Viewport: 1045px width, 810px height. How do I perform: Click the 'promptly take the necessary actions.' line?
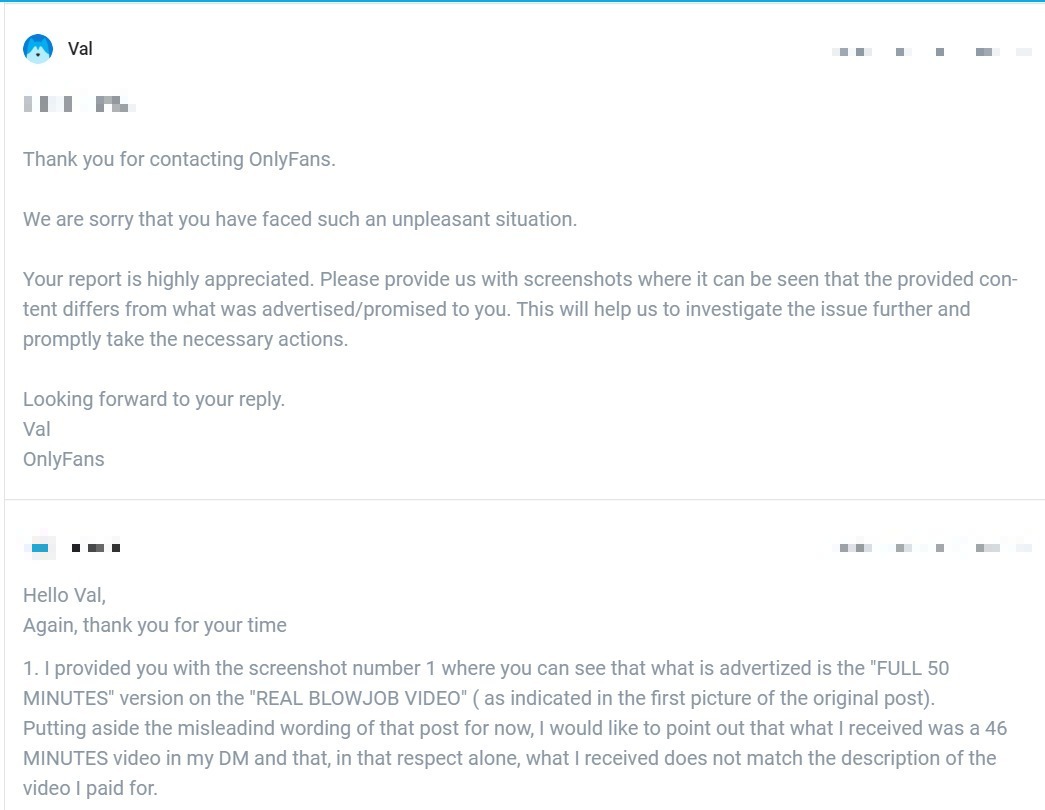(185, 339)
